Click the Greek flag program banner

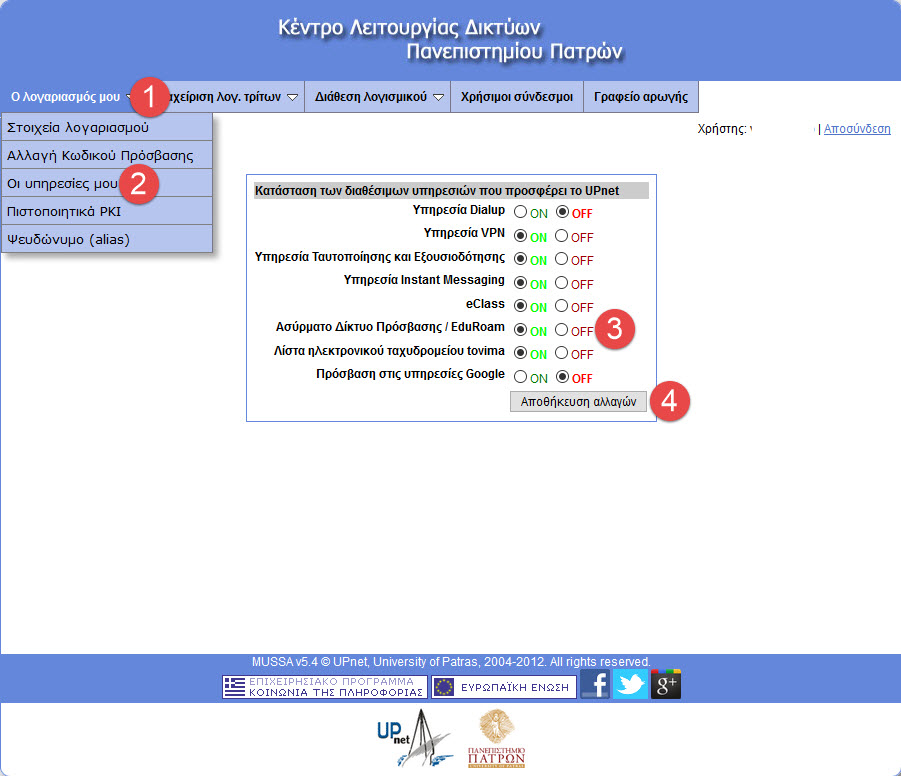(x=325, y=687)
